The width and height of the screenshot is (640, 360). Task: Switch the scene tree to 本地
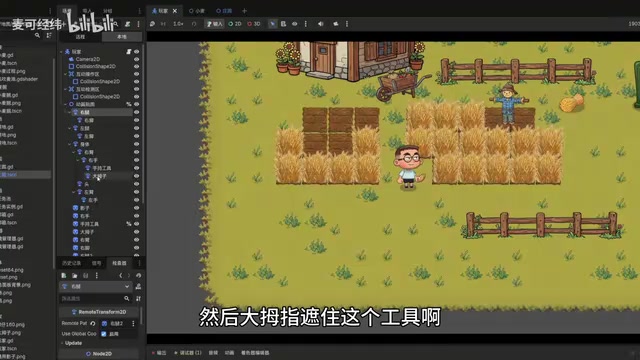coord(122,37)
